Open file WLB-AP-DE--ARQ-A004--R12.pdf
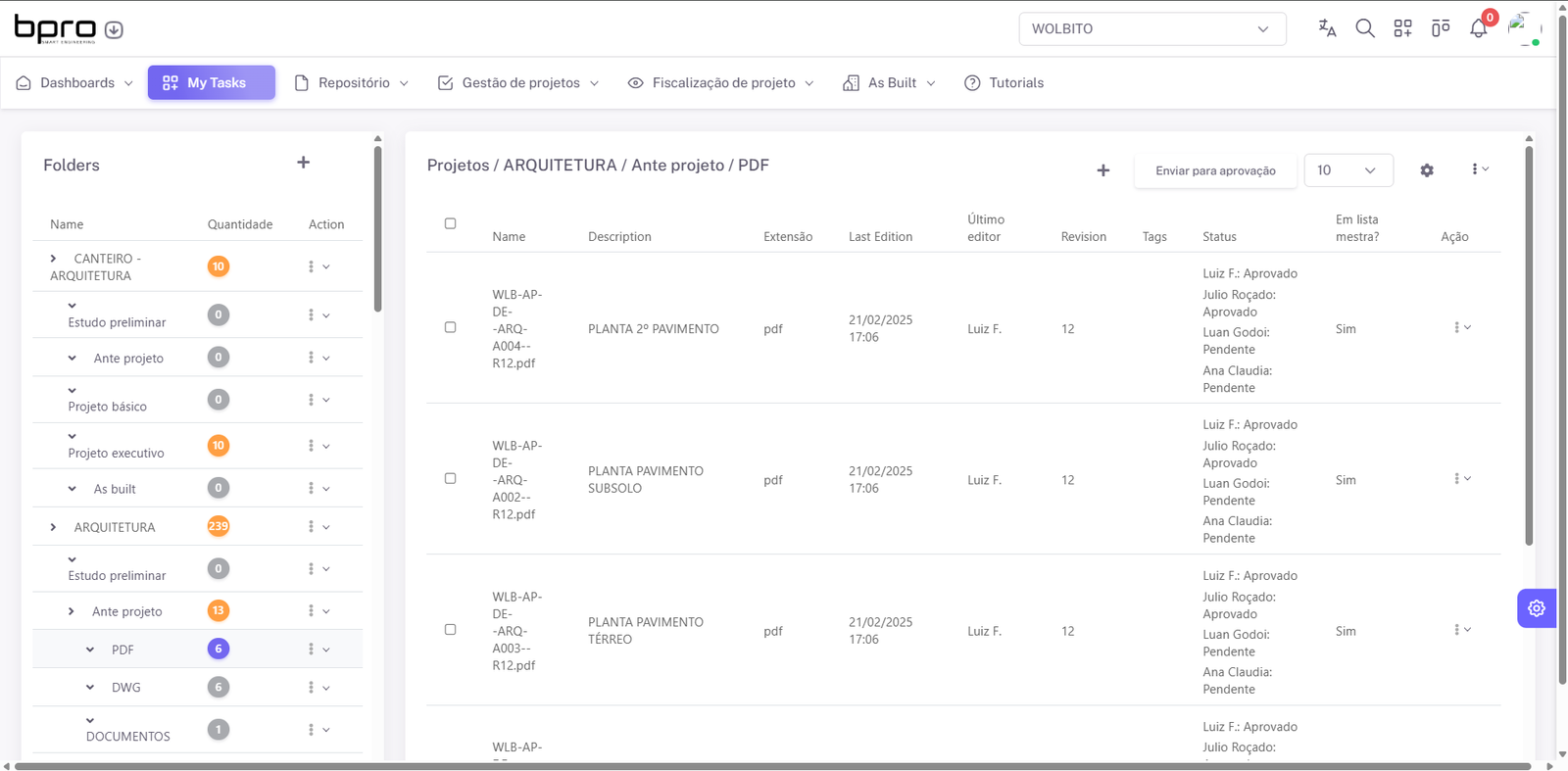 (516, 328)
